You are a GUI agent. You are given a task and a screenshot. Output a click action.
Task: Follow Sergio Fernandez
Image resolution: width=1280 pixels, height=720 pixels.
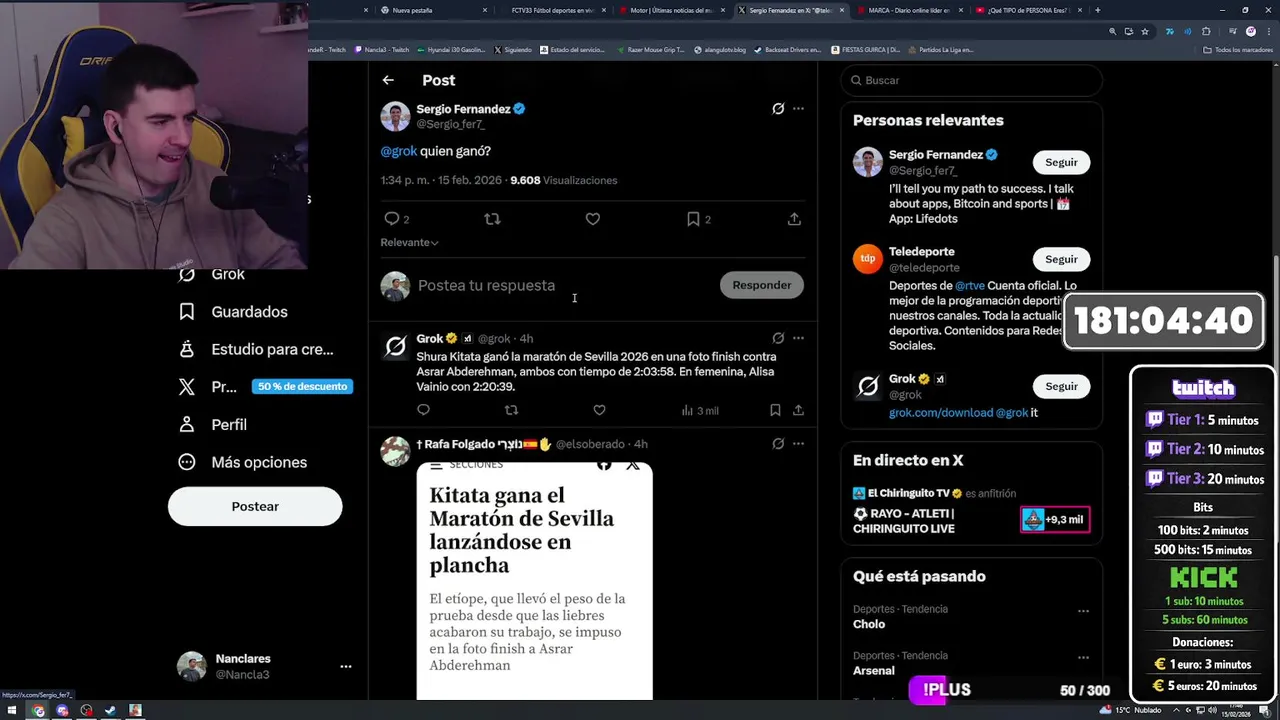click(1061, 162)
